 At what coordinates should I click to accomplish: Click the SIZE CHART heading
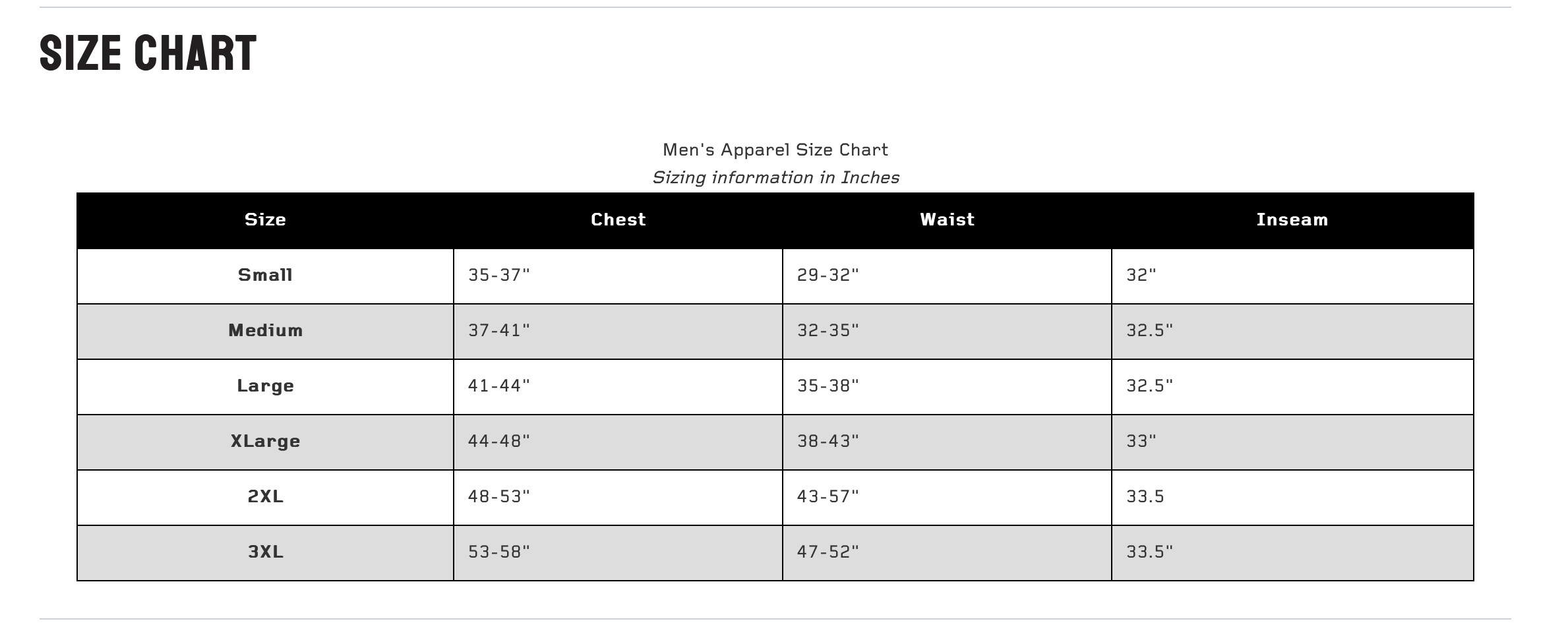(x=148, y=53)
